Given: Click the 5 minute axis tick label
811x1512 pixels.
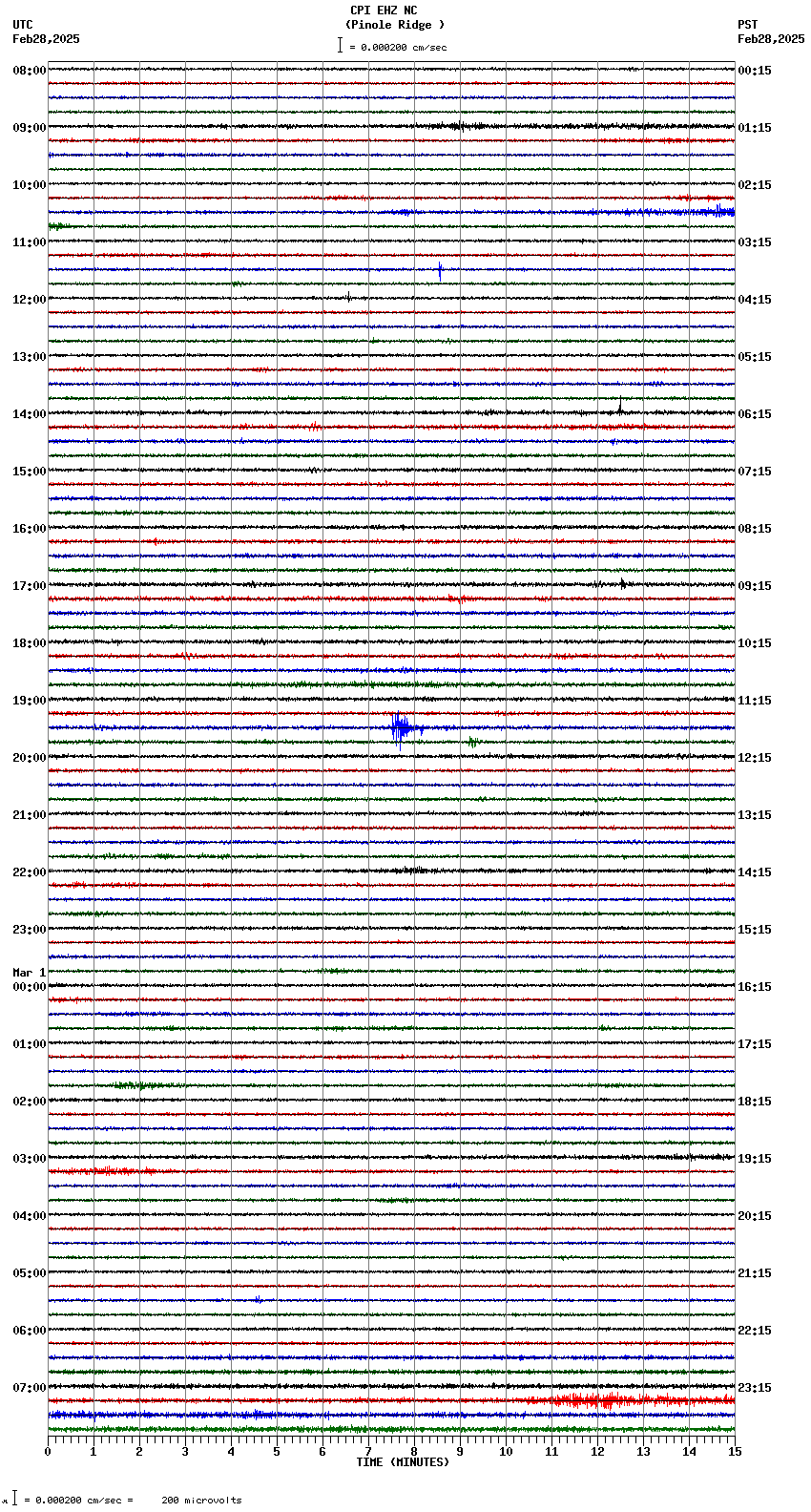Looking at the screenshot, I should pyautogui.click(x=277, y=1452).
